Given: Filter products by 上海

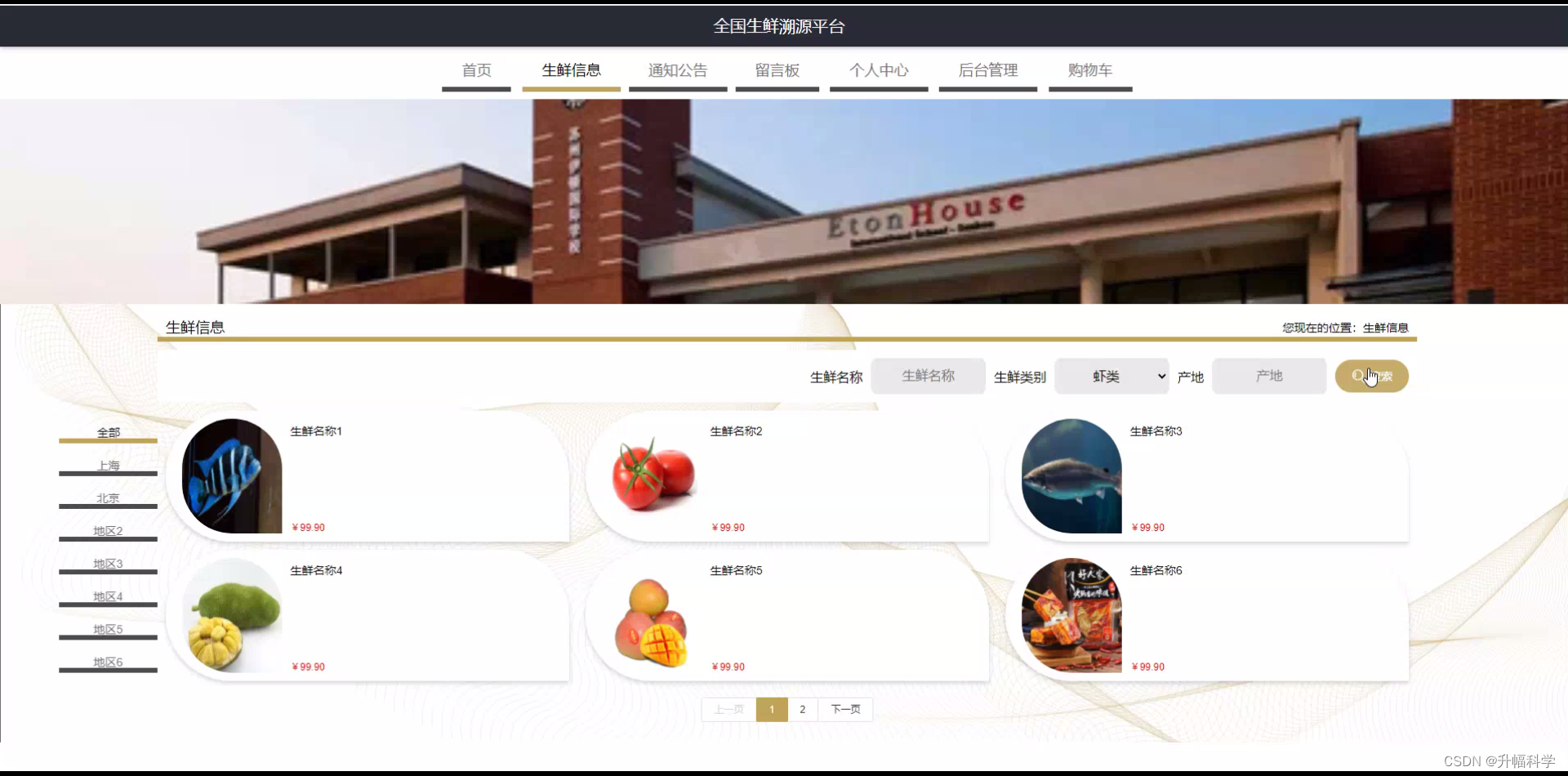Looking at the screenshot, I should (108, 465).
